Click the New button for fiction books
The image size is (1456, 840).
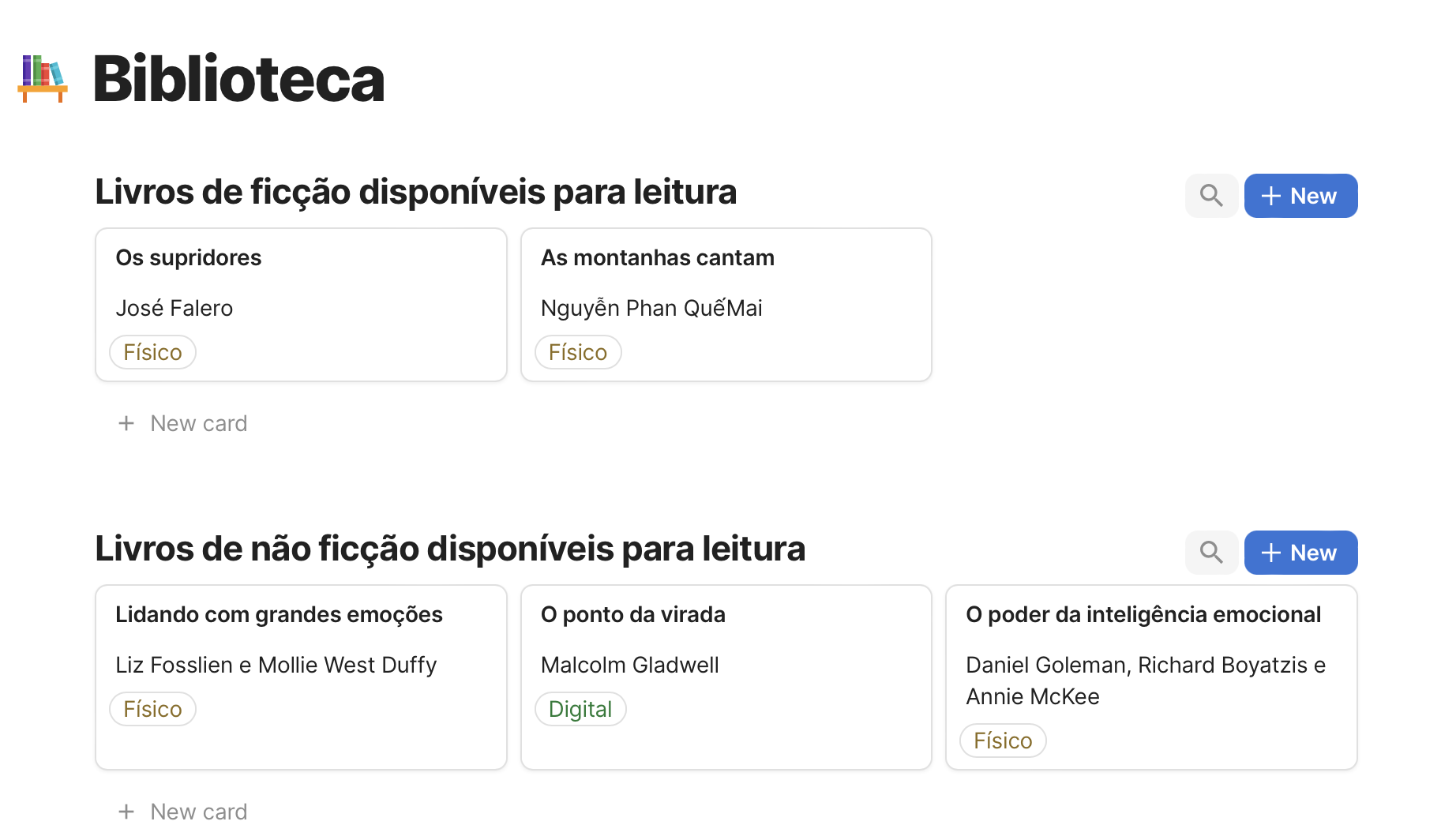[1300, 196]
